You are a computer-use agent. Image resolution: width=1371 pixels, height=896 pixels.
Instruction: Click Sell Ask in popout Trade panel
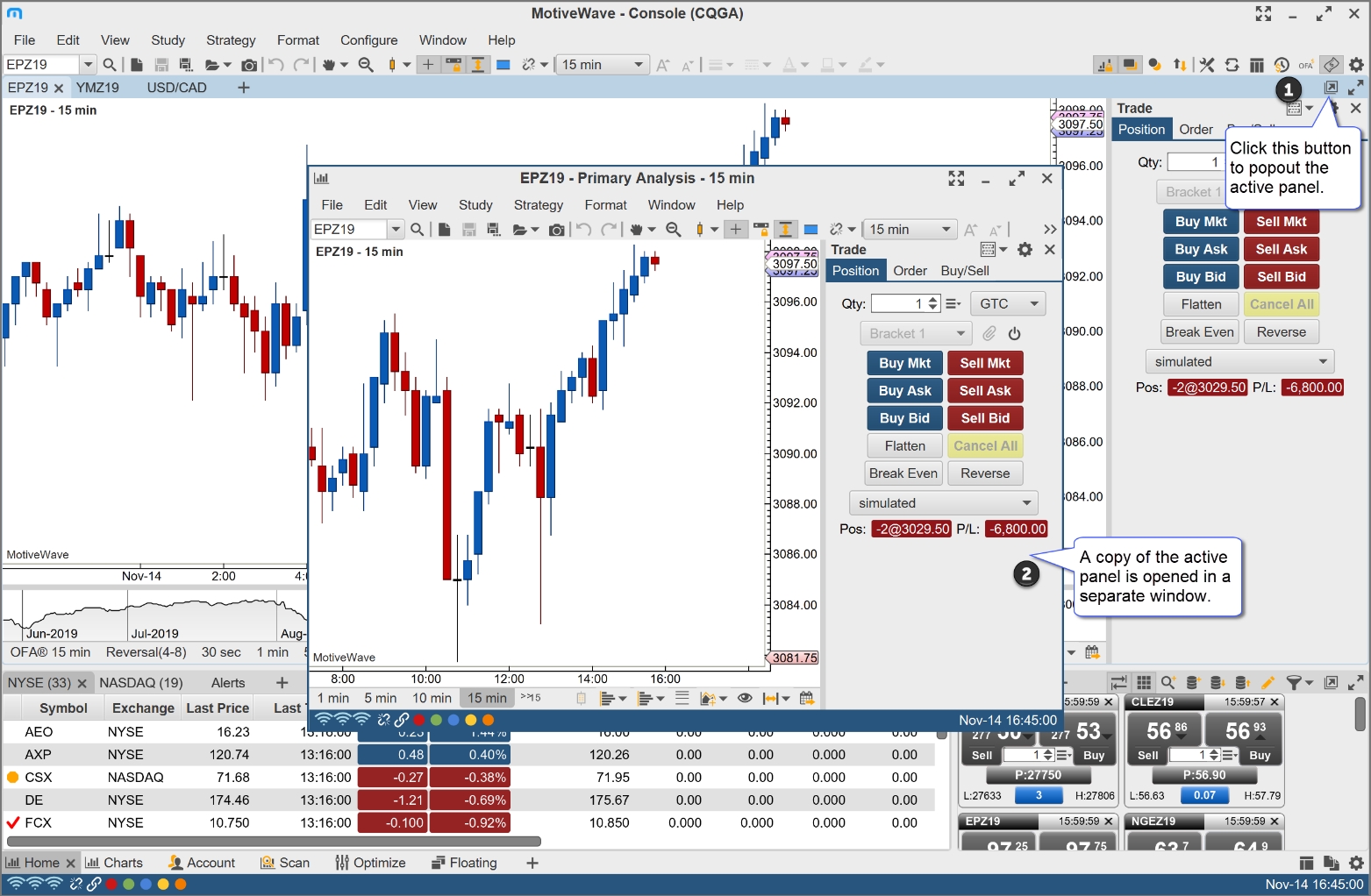(985, 391)
